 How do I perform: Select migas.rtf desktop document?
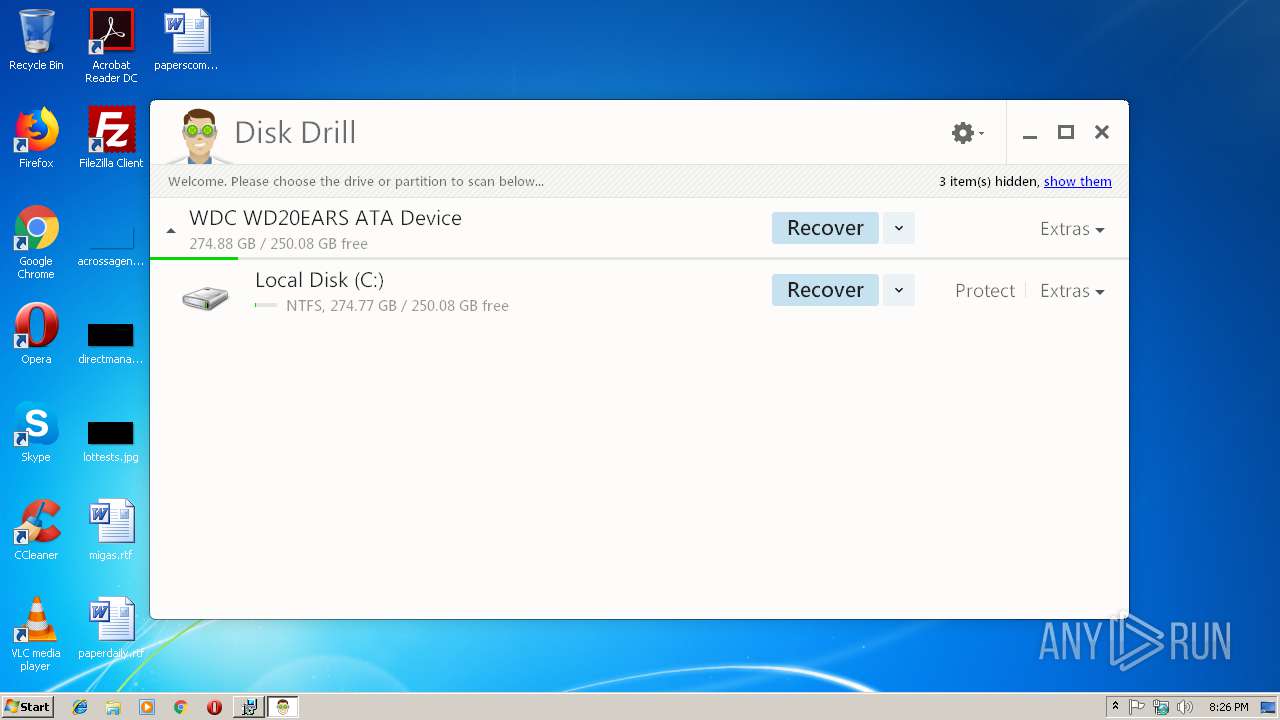(111, 530)
